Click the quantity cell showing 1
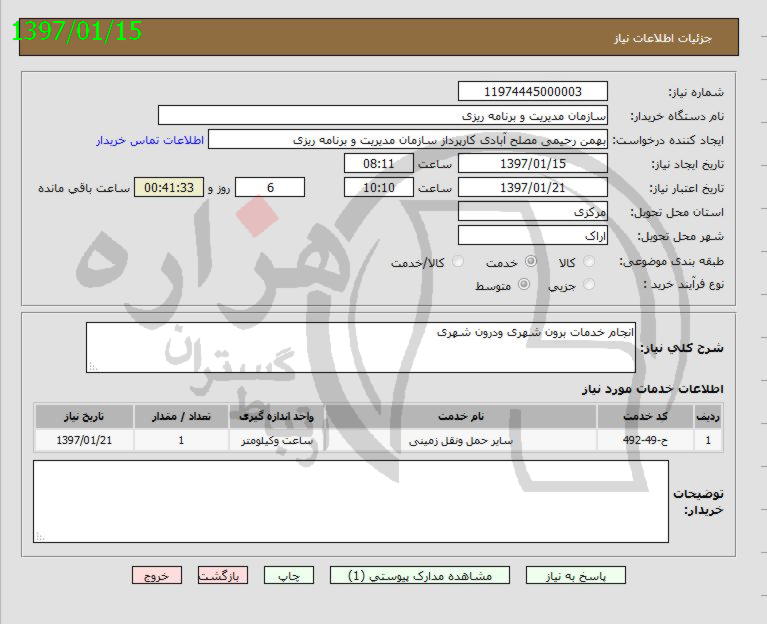767x624 pixels. point(181,440)
